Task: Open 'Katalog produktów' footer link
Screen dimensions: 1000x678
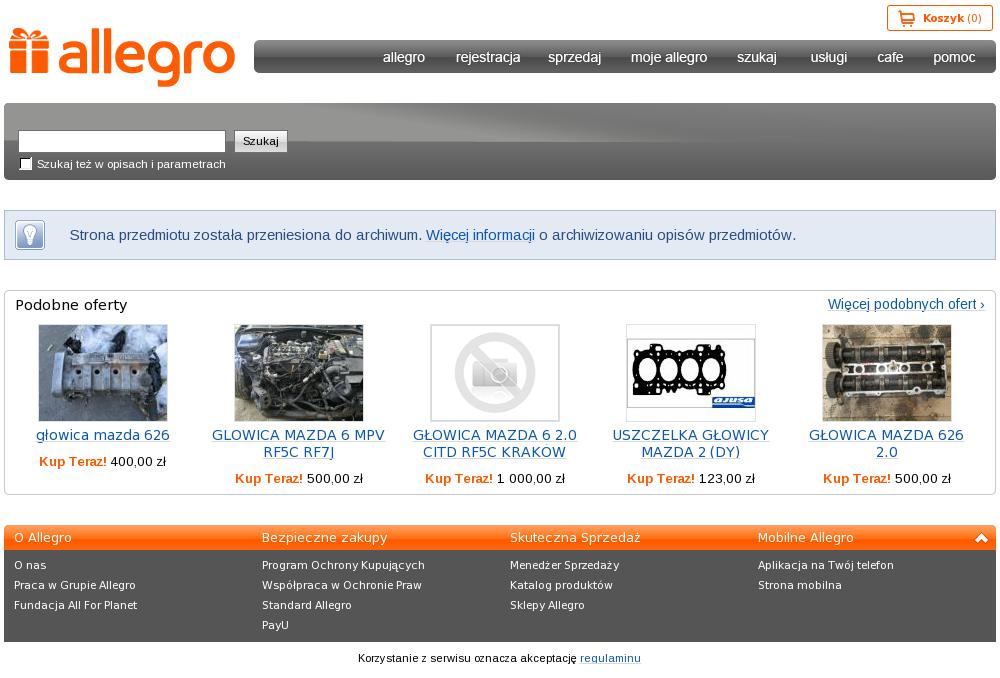Action: 561,585
